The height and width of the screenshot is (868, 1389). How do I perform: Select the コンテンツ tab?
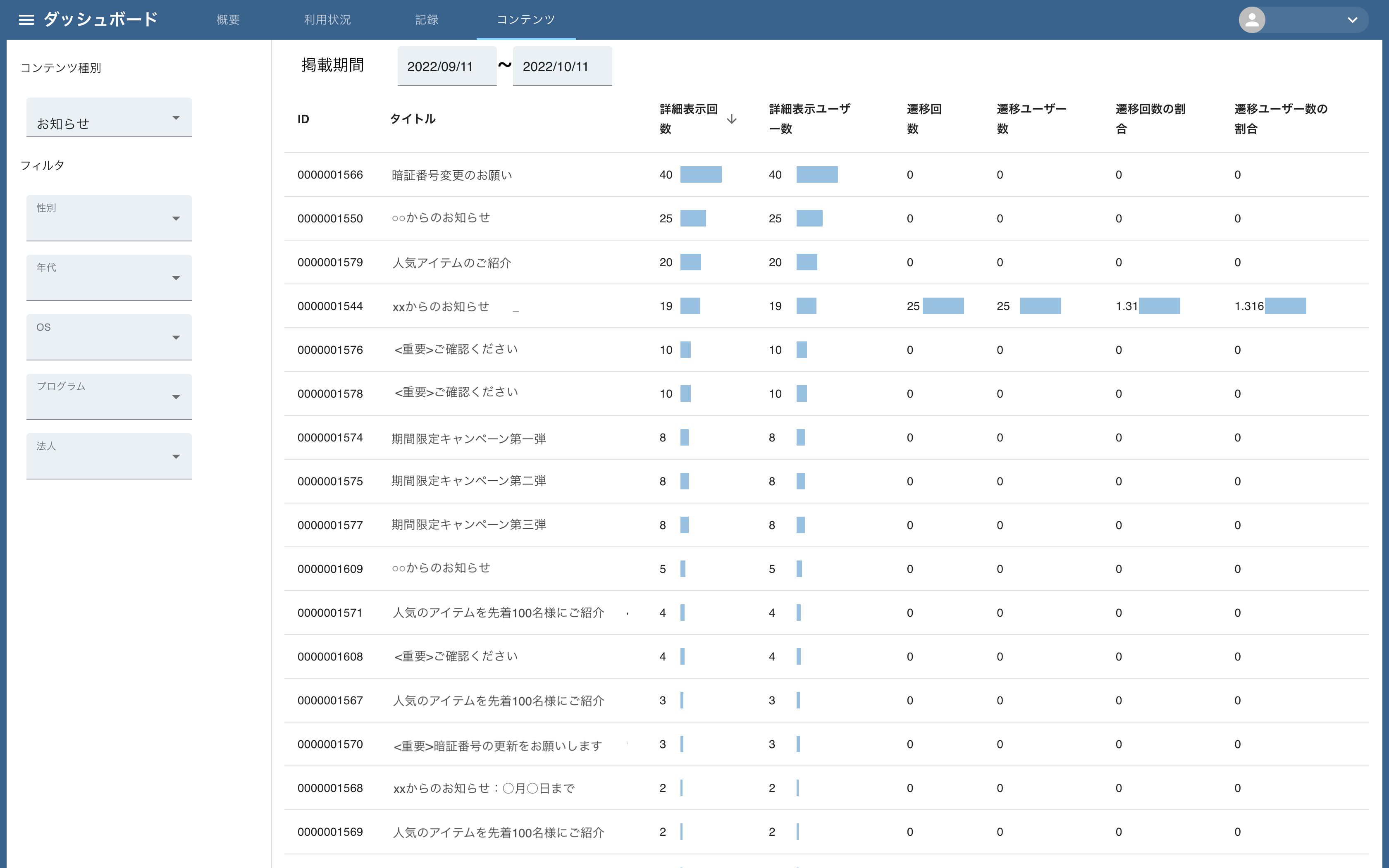click(x=525, y=20)
